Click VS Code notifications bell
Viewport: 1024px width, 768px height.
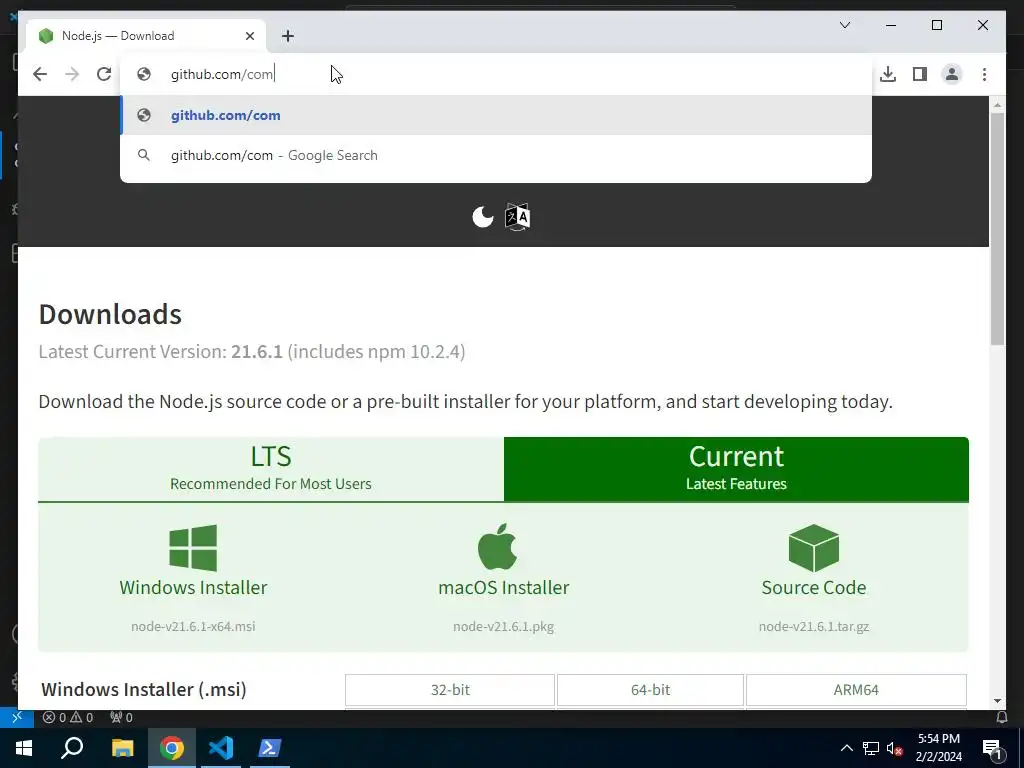(1002, 717)
